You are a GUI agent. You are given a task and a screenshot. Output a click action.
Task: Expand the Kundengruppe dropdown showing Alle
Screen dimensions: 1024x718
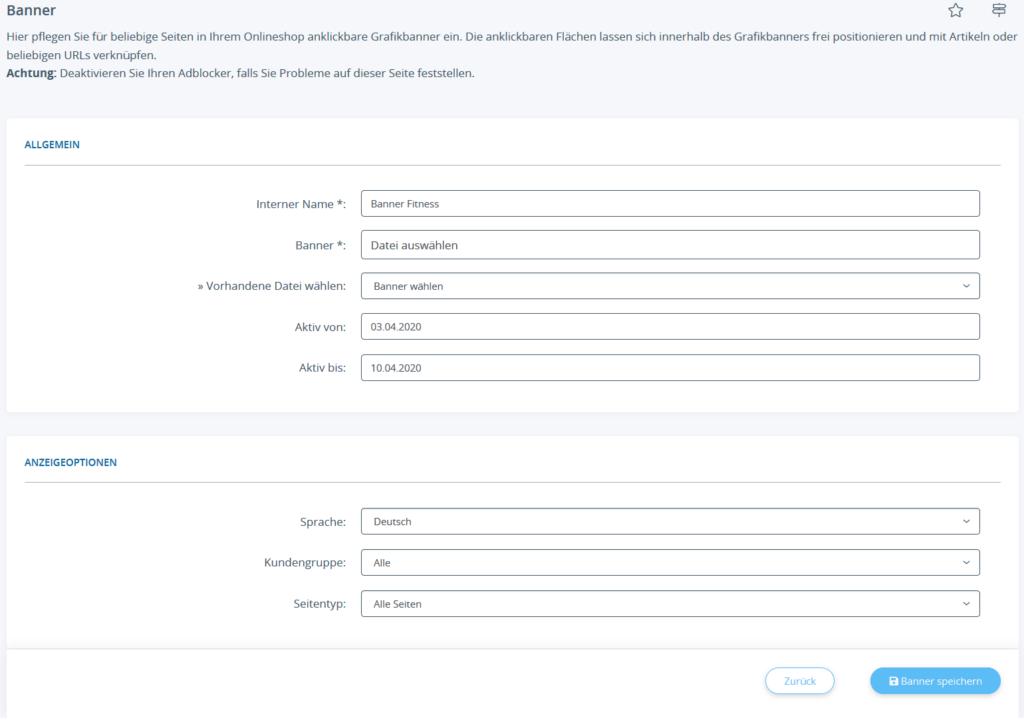[669, 563]
